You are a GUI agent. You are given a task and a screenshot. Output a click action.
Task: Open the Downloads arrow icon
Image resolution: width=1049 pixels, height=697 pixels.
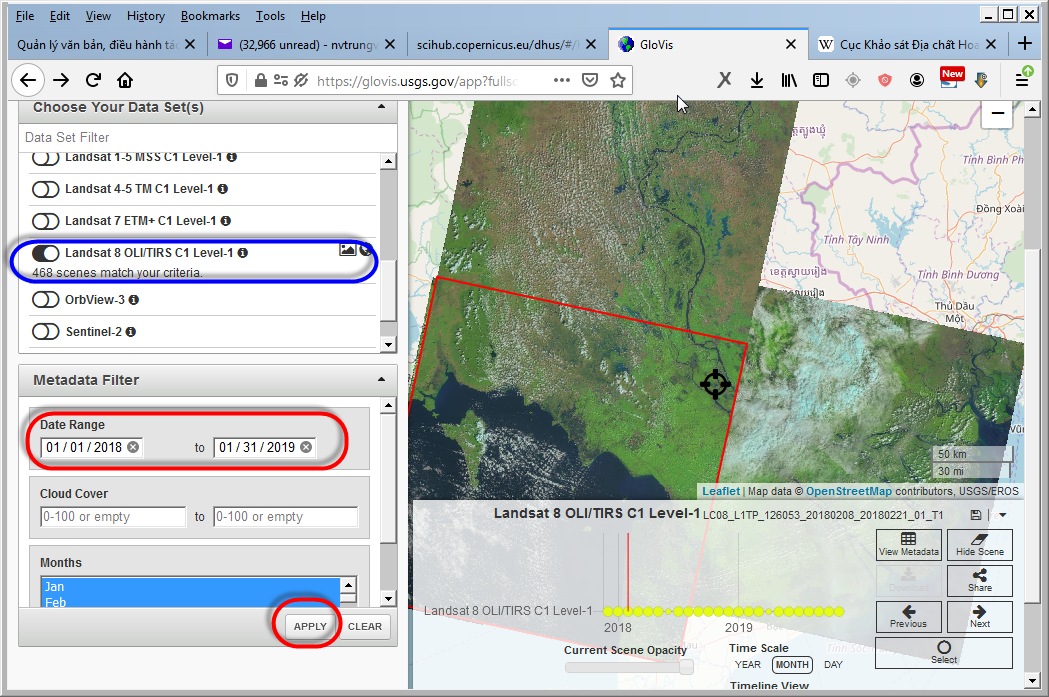(757, 80)
